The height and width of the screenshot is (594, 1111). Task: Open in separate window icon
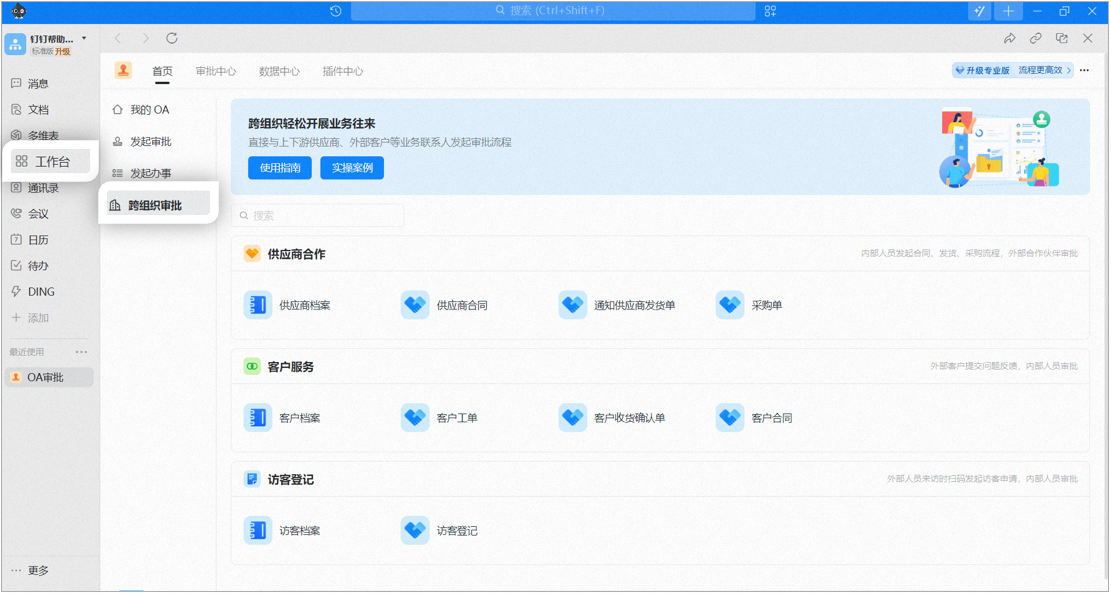(1061, 38)
